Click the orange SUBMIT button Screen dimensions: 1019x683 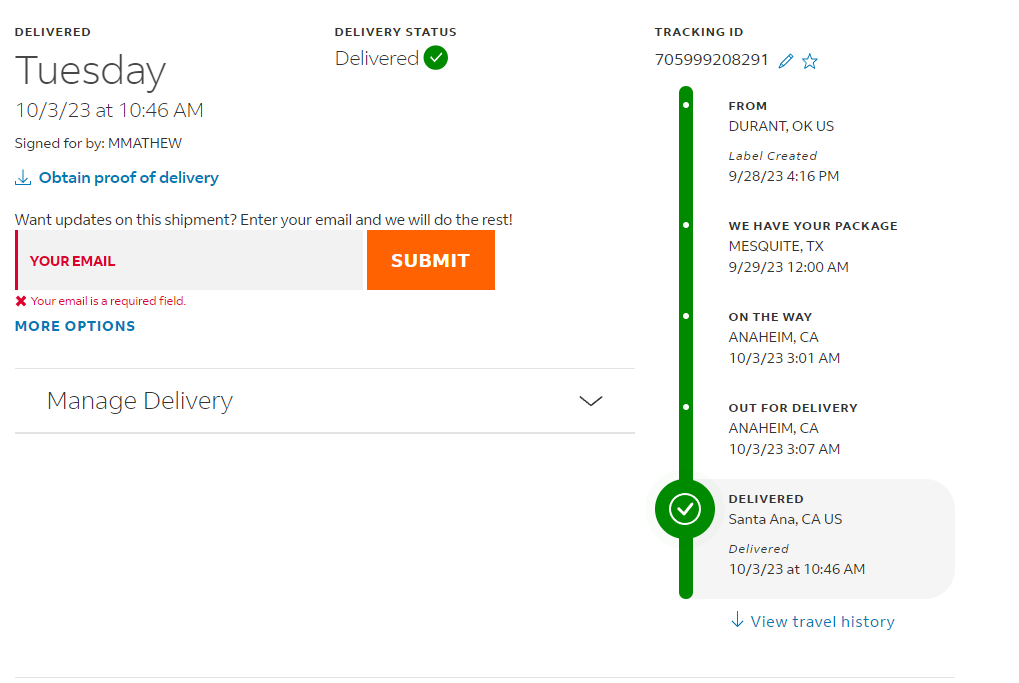tap(431, 261)
